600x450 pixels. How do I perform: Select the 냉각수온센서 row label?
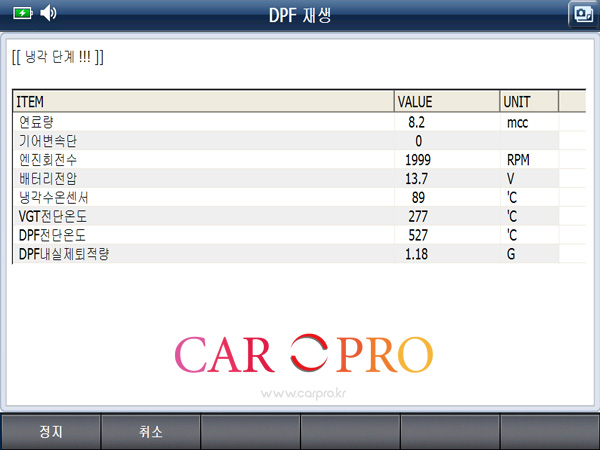(54, 197)
